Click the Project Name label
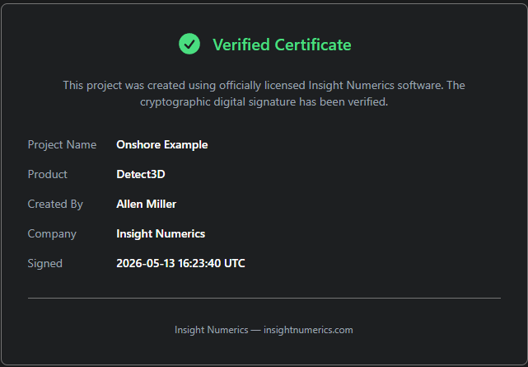This screenshot has height=367, width=528. (62, 145)
